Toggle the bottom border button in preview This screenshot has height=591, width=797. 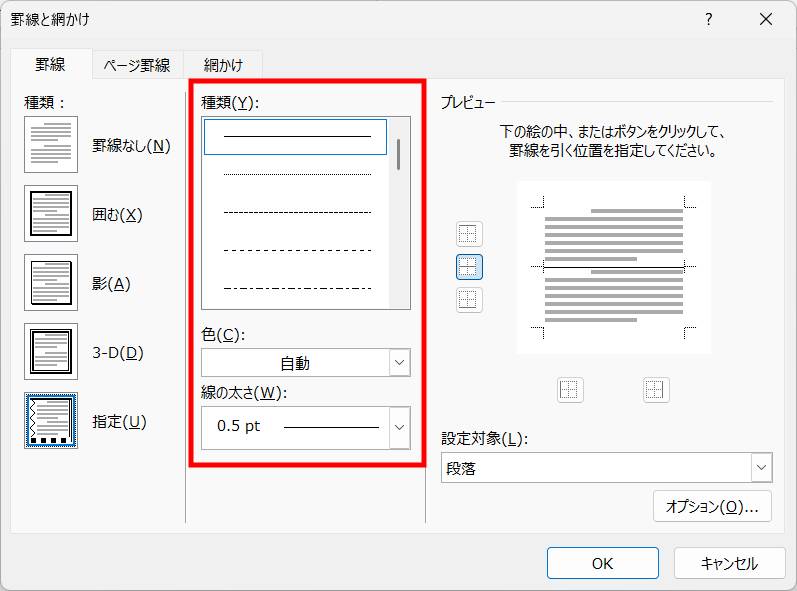(469, 300)
